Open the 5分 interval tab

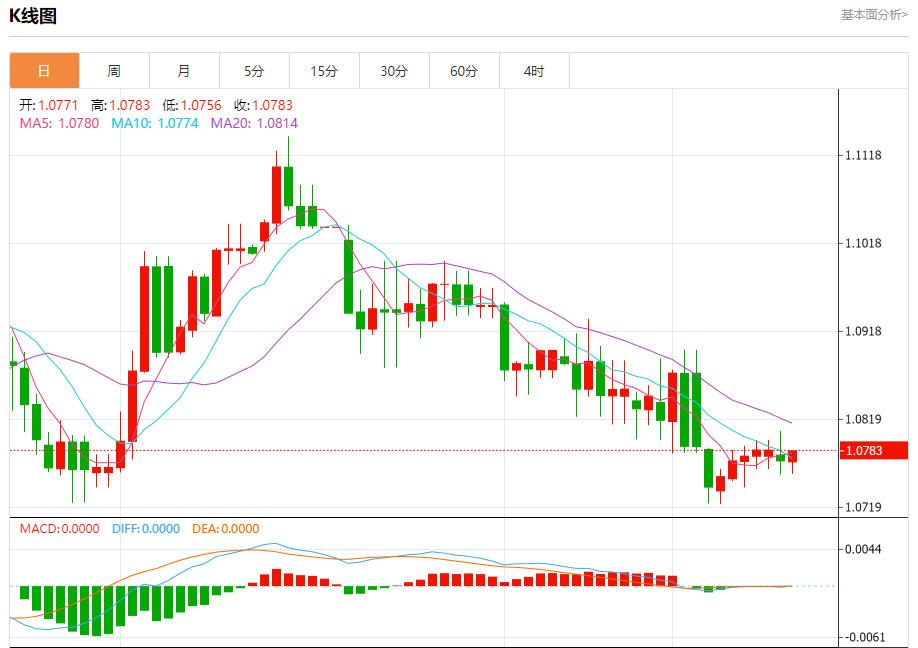point(254,71)
